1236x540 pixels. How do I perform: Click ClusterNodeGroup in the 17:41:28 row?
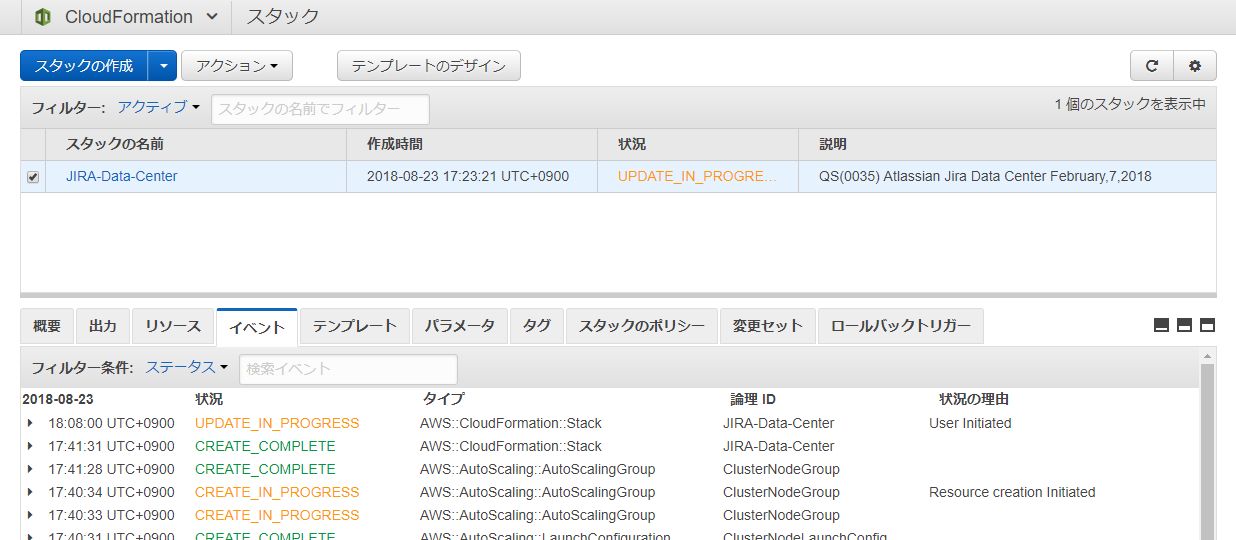click(781, 469)
